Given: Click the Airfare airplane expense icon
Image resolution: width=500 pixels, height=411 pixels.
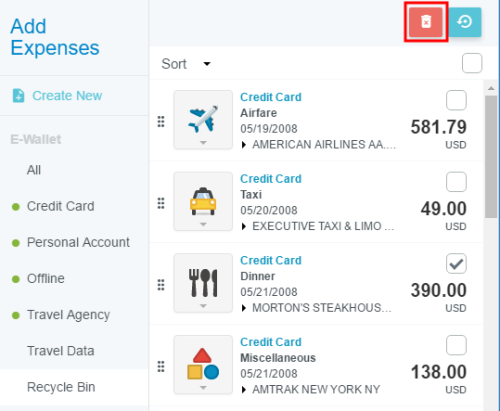Looking at the screenshot, I should coord(203,119).
